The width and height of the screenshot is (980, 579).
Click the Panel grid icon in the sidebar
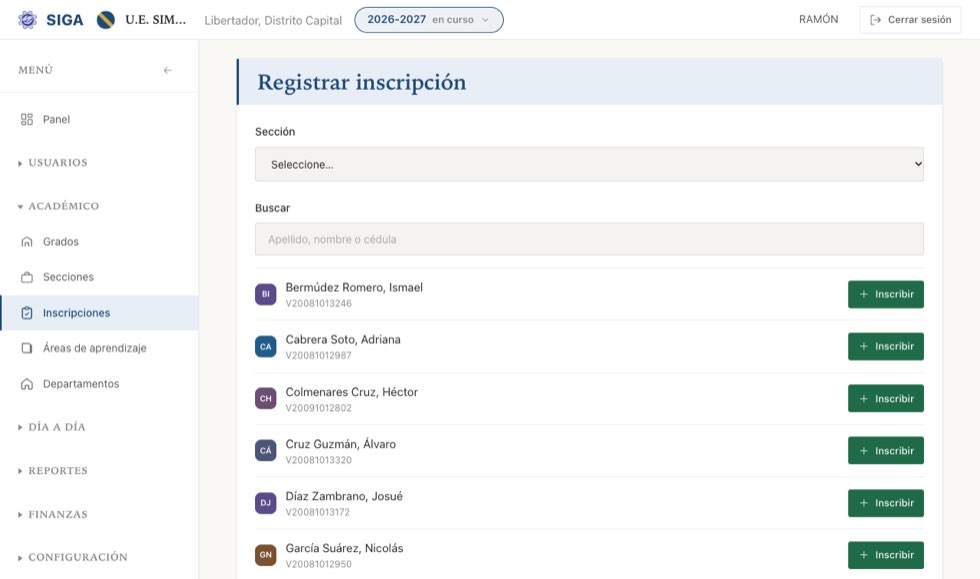pyautogui.click(x=27, y=119)
